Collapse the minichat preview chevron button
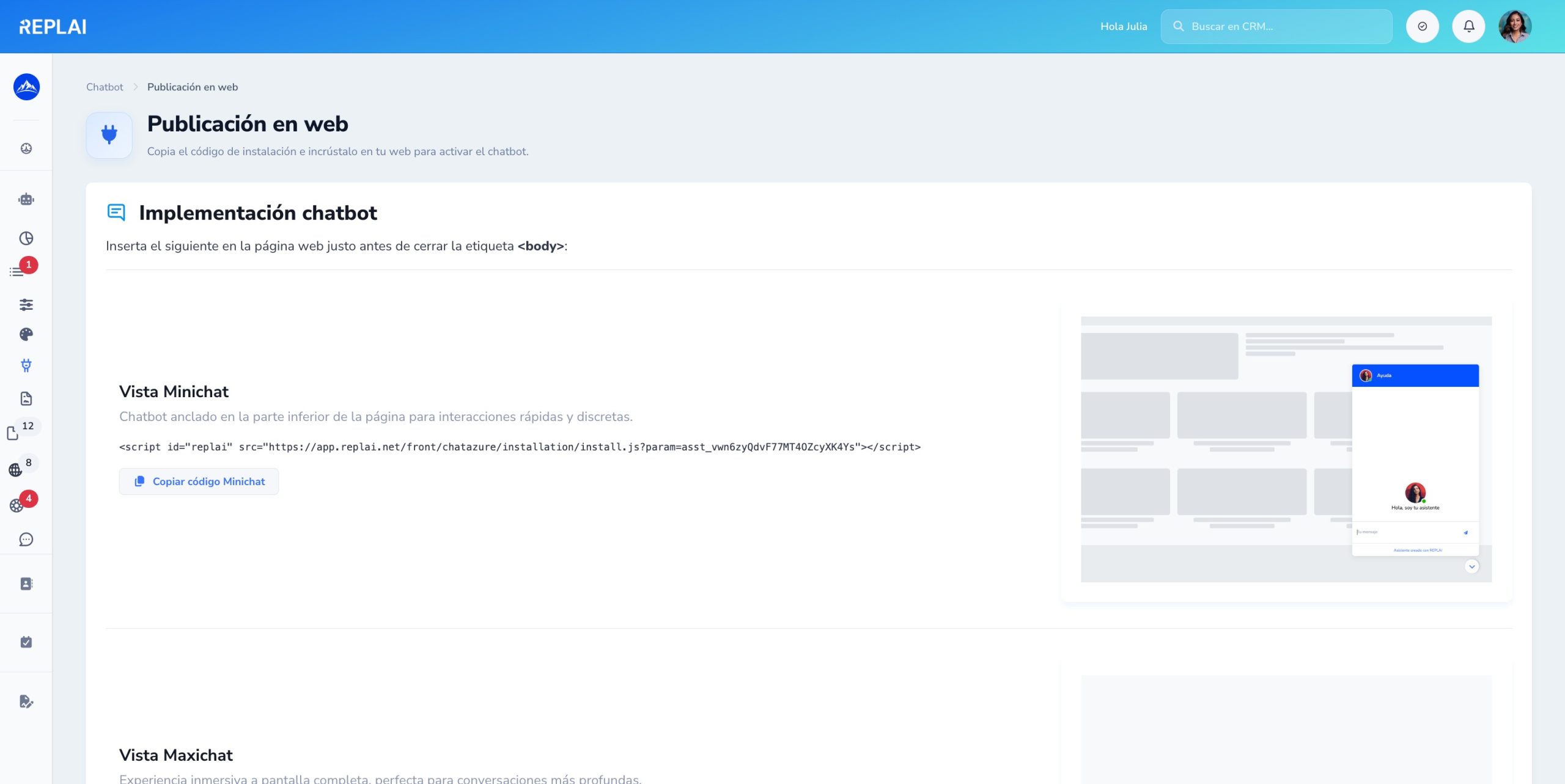1565x784 pixels. click(1471, 566)
